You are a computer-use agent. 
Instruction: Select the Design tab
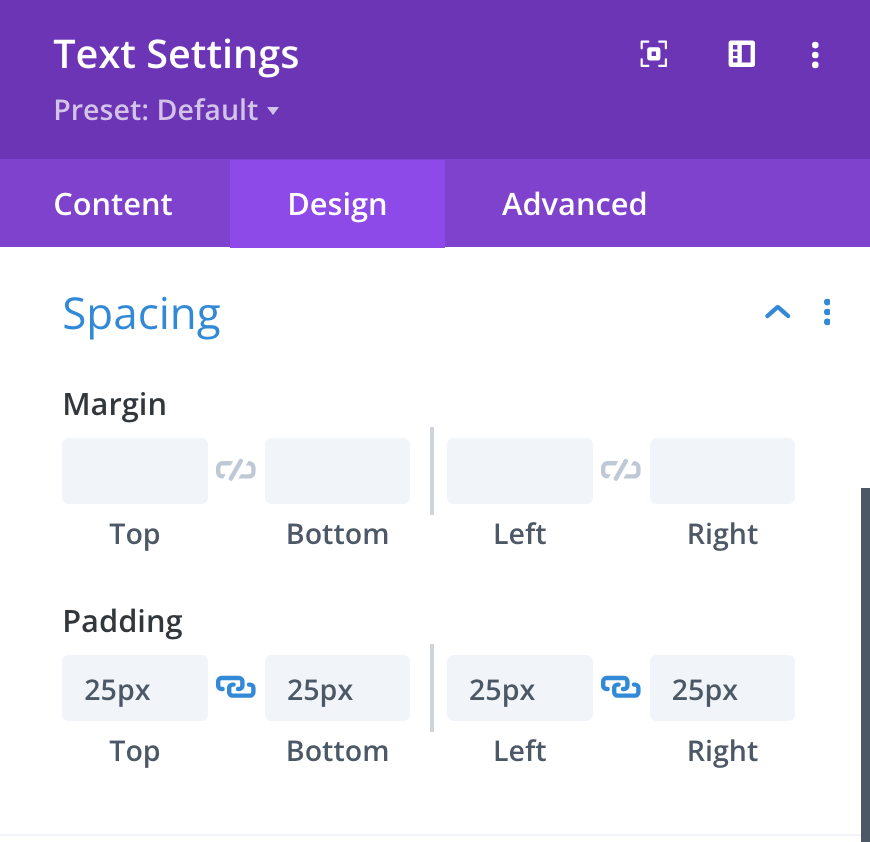(x=337, y=204)
